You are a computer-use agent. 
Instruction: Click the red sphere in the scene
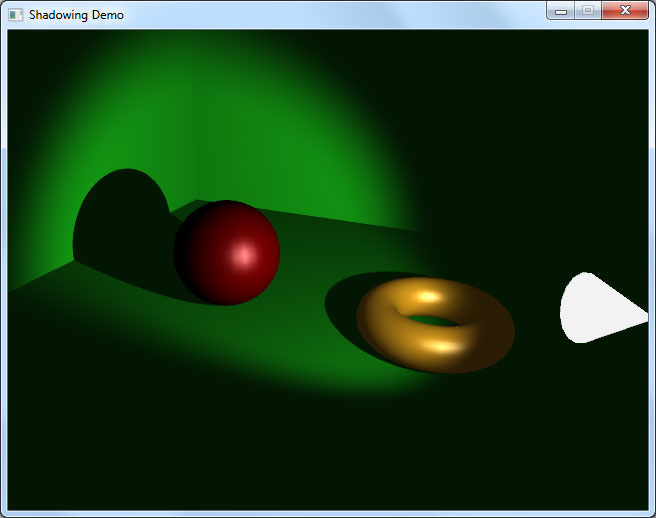point(227,253)
